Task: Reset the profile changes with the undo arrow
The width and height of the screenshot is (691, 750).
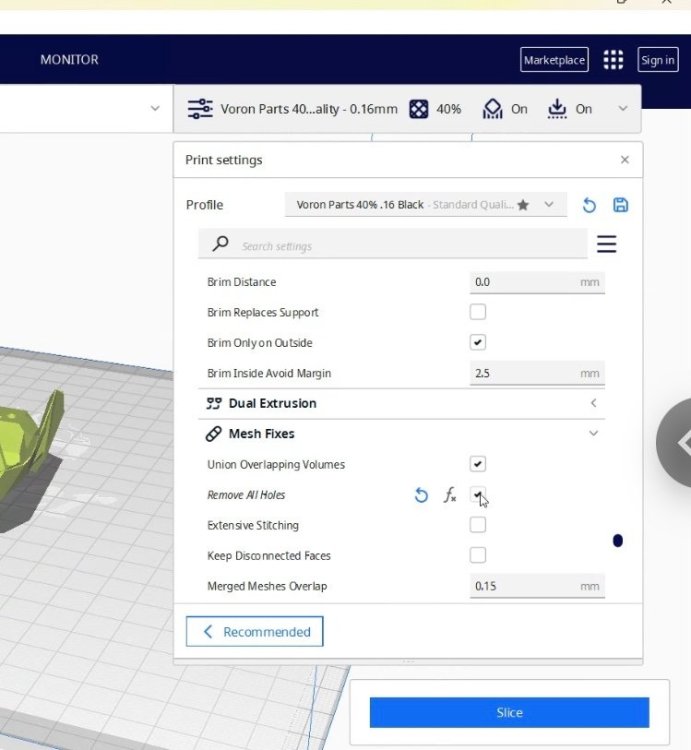Action: coord(589,205)
